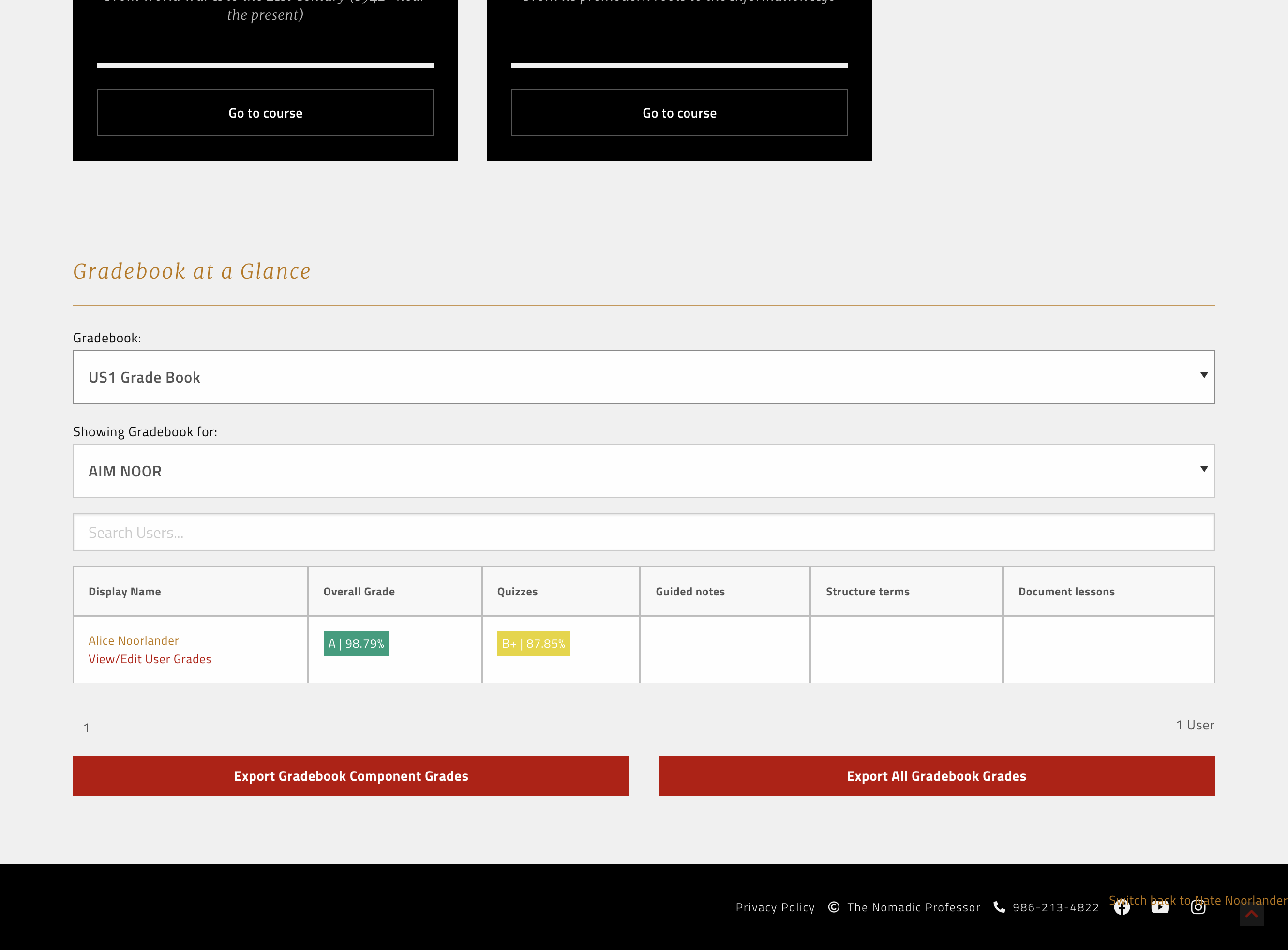Open Alice Noorlander's profile link
Image resolution: width=1288 pixels, height=950 pixels.
[x=134, y=640]
